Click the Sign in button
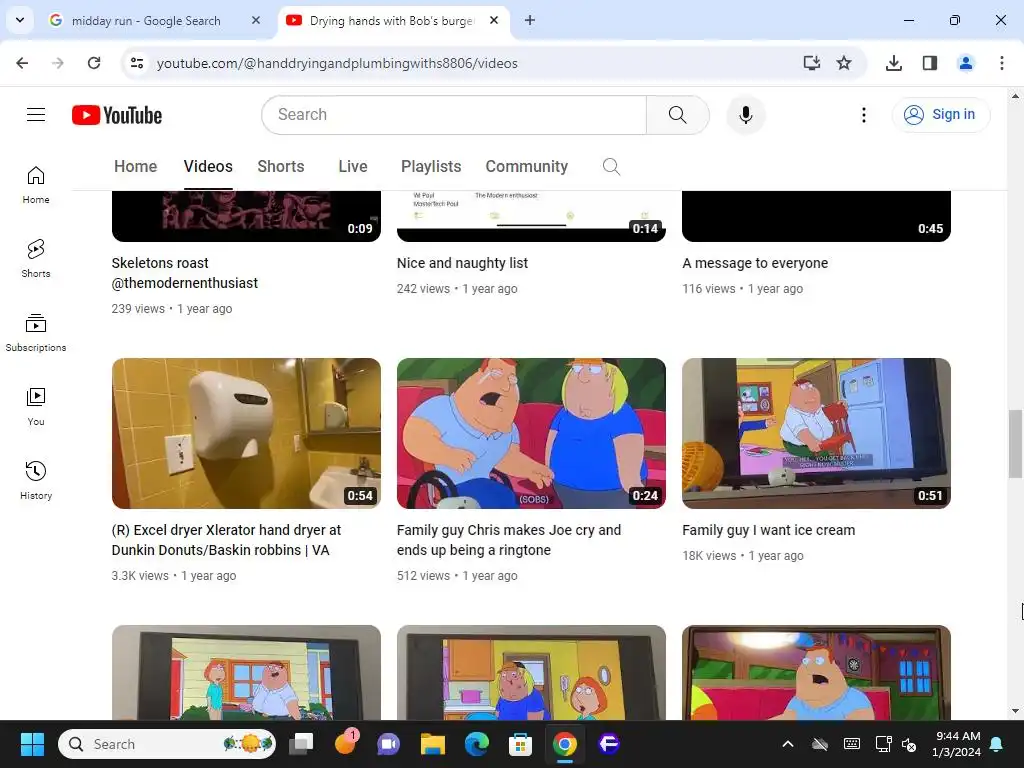The image size is (1024, 768). 941,115
